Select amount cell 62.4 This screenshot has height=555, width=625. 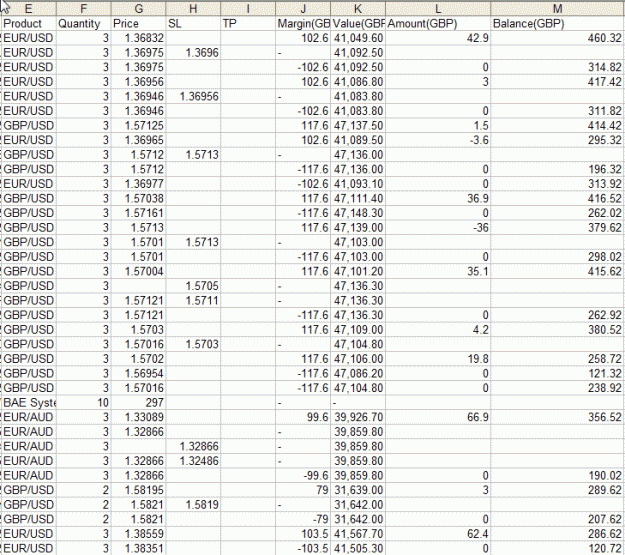[x=438, y=534]
